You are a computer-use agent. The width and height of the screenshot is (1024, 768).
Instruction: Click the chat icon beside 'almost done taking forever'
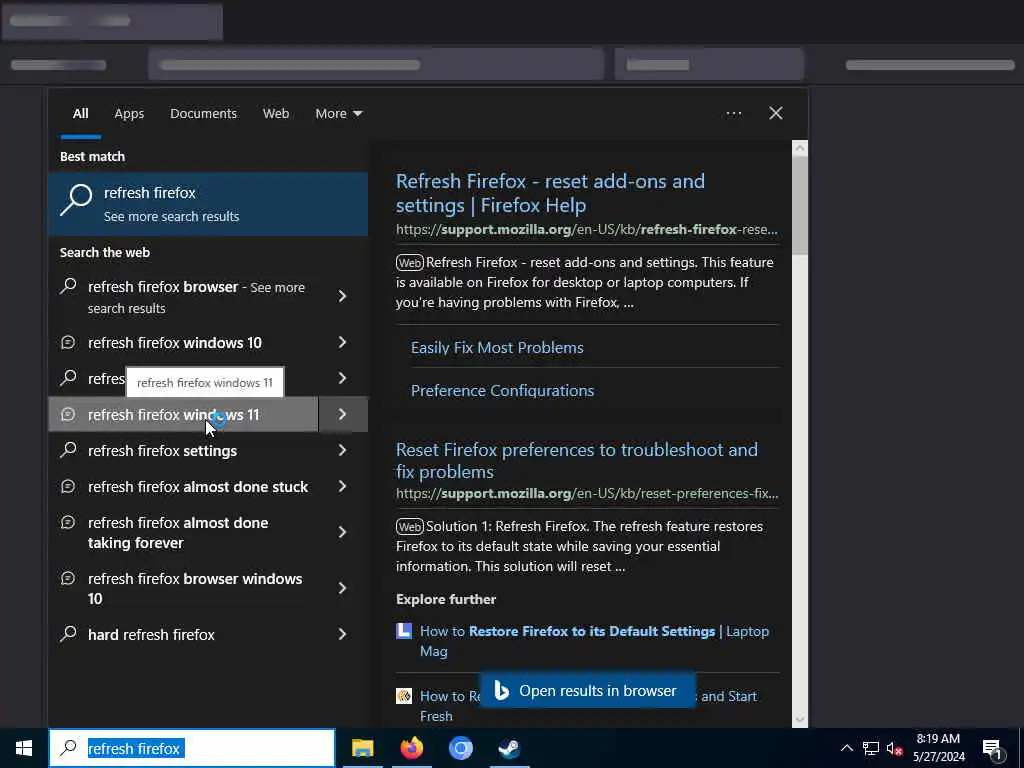68,522
